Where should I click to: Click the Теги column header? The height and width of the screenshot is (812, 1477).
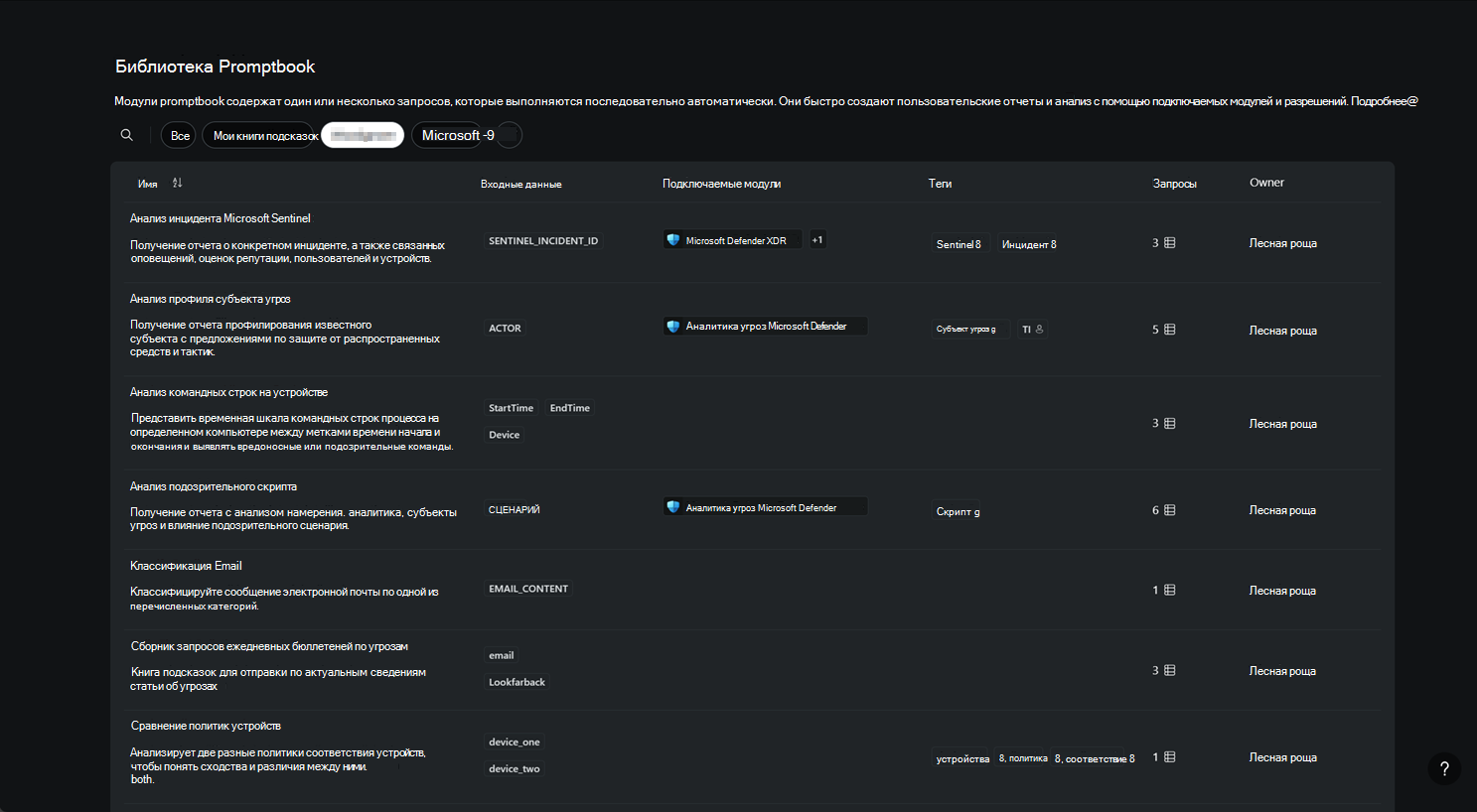tap(940, 184)
